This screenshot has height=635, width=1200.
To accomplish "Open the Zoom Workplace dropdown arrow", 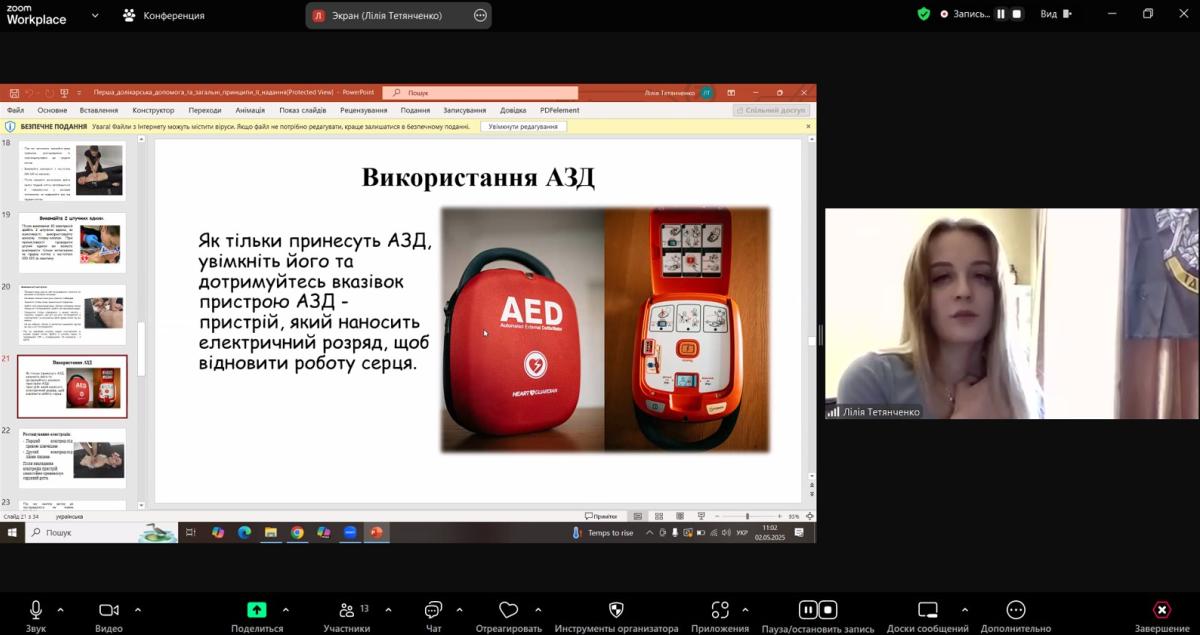I will [x=95, y=15].
